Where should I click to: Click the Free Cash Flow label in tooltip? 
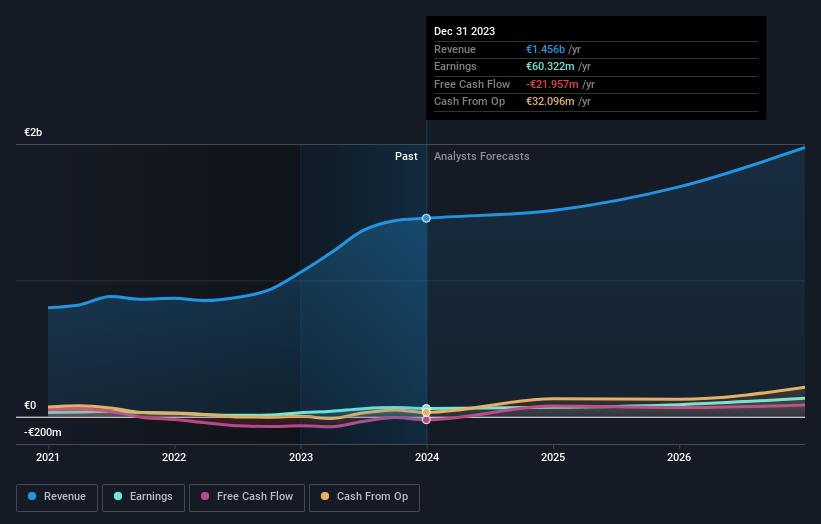coord(472,84)
